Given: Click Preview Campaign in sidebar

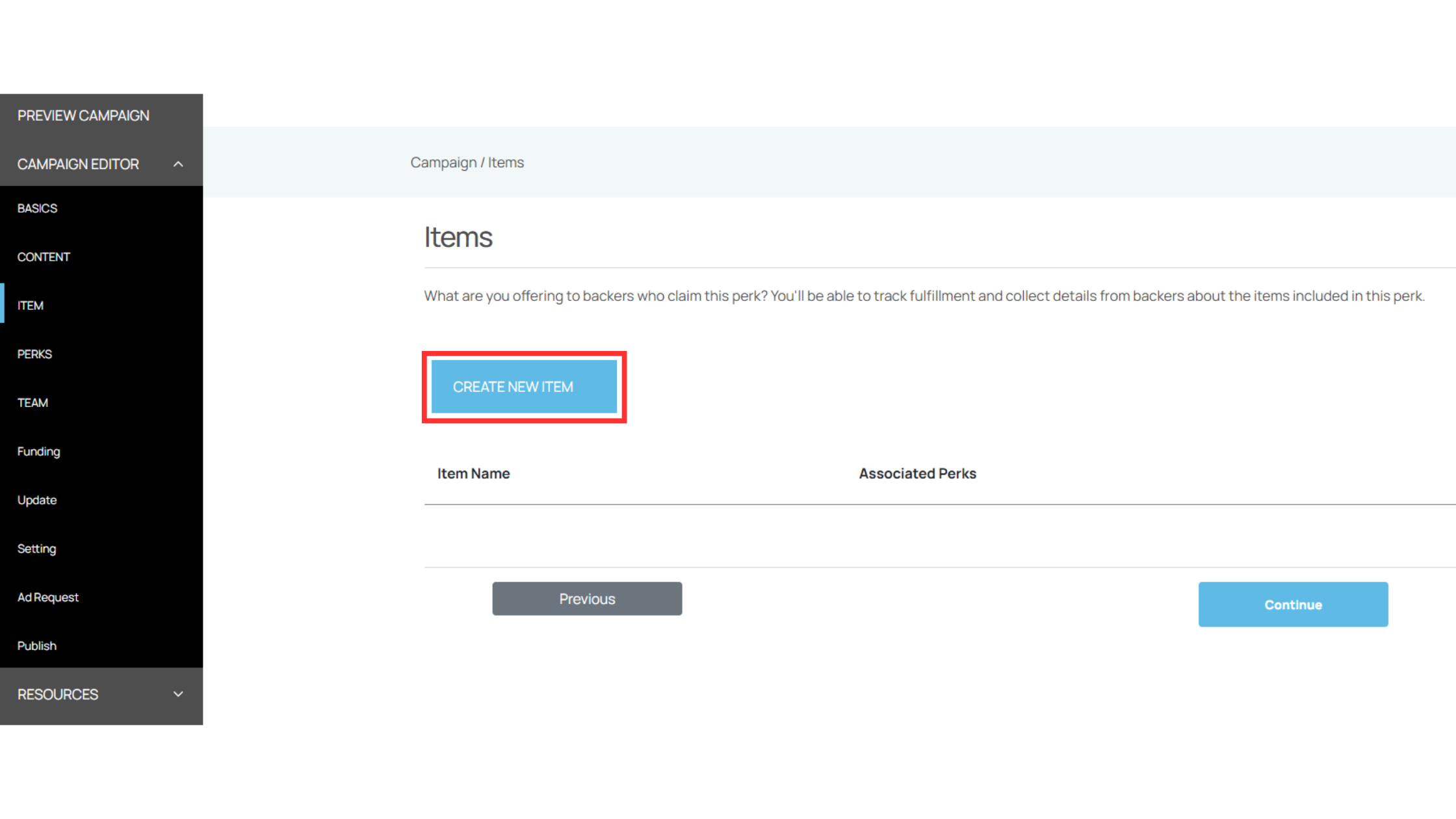Looking at the screenshot, I should 83,116.
